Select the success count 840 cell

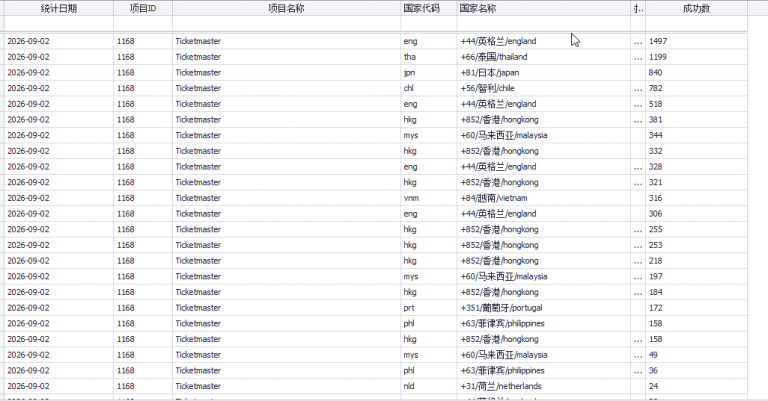(696, 72)
